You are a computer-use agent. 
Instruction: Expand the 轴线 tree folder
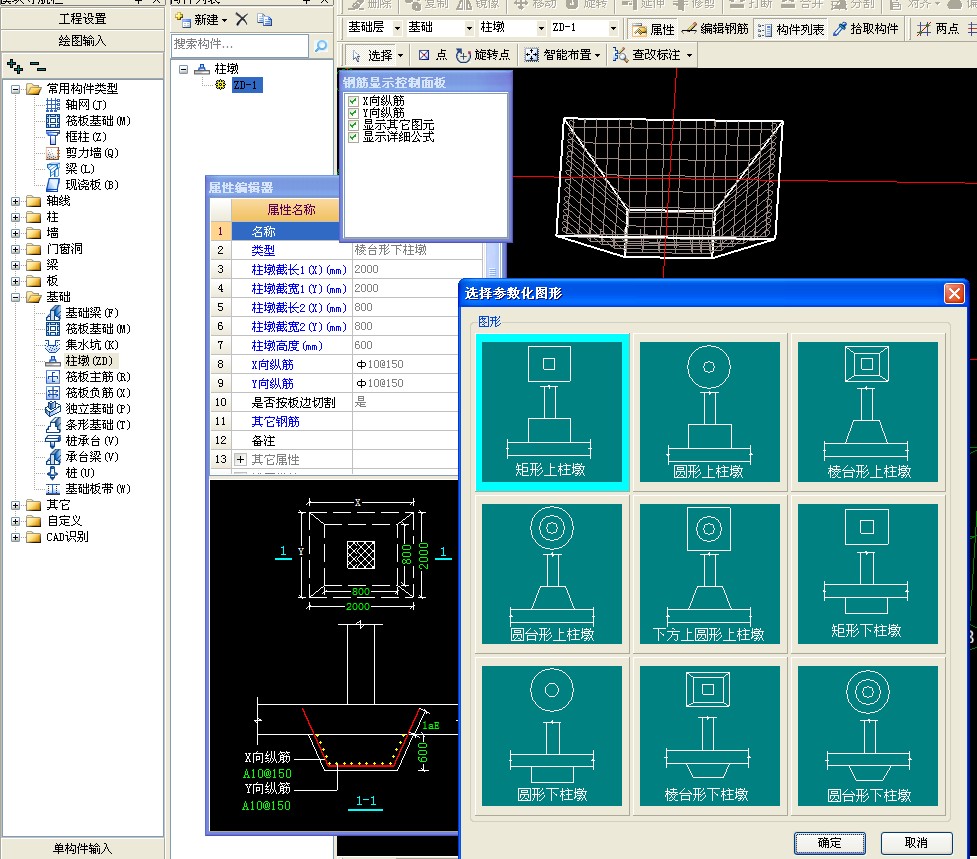(16, 201)
